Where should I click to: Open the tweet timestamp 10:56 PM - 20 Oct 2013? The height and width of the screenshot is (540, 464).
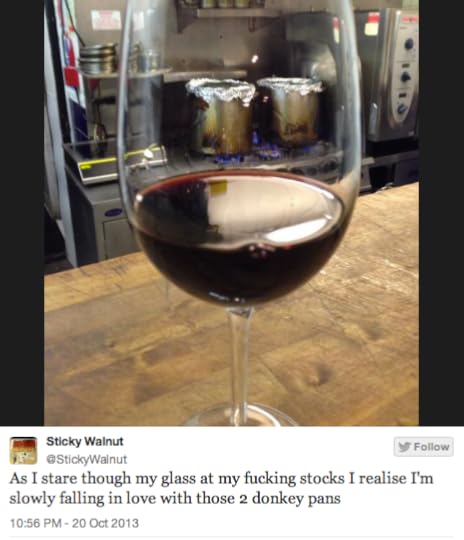pos(74,523)
